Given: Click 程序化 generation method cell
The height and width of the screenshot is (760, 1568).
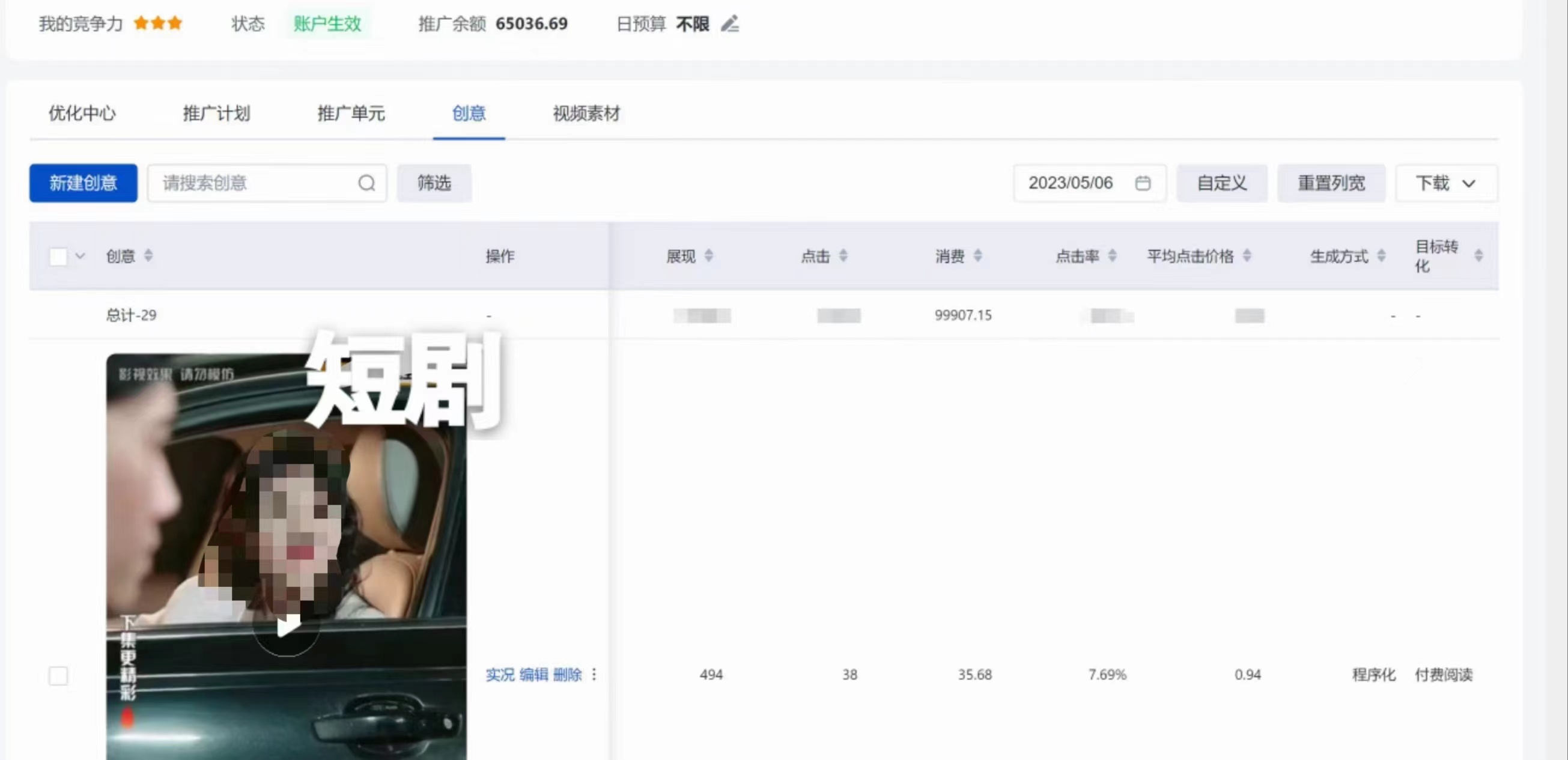Looking at the screenshot, I should 1374,674.
